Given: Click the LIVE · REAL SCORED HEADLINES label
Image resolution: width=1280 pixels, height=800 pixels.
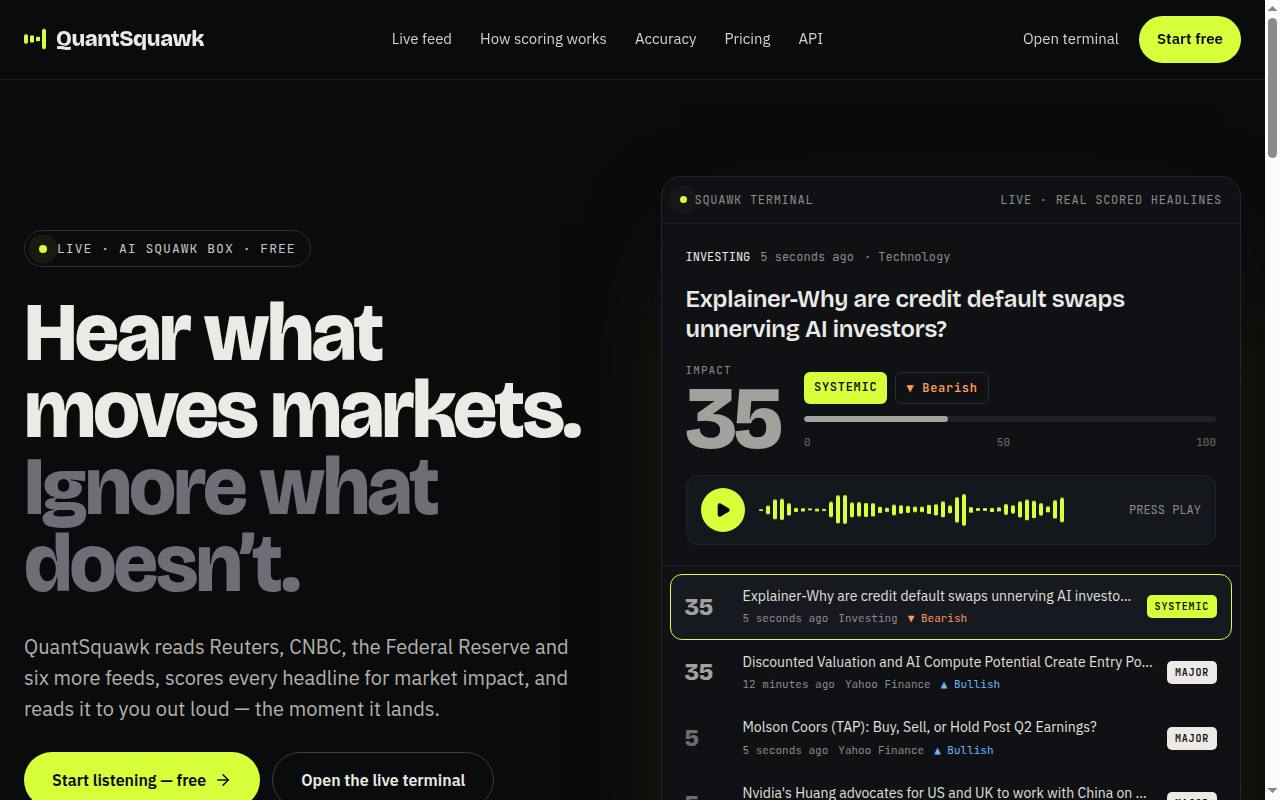Looking at the screenshot, I should coord(1111,200).
